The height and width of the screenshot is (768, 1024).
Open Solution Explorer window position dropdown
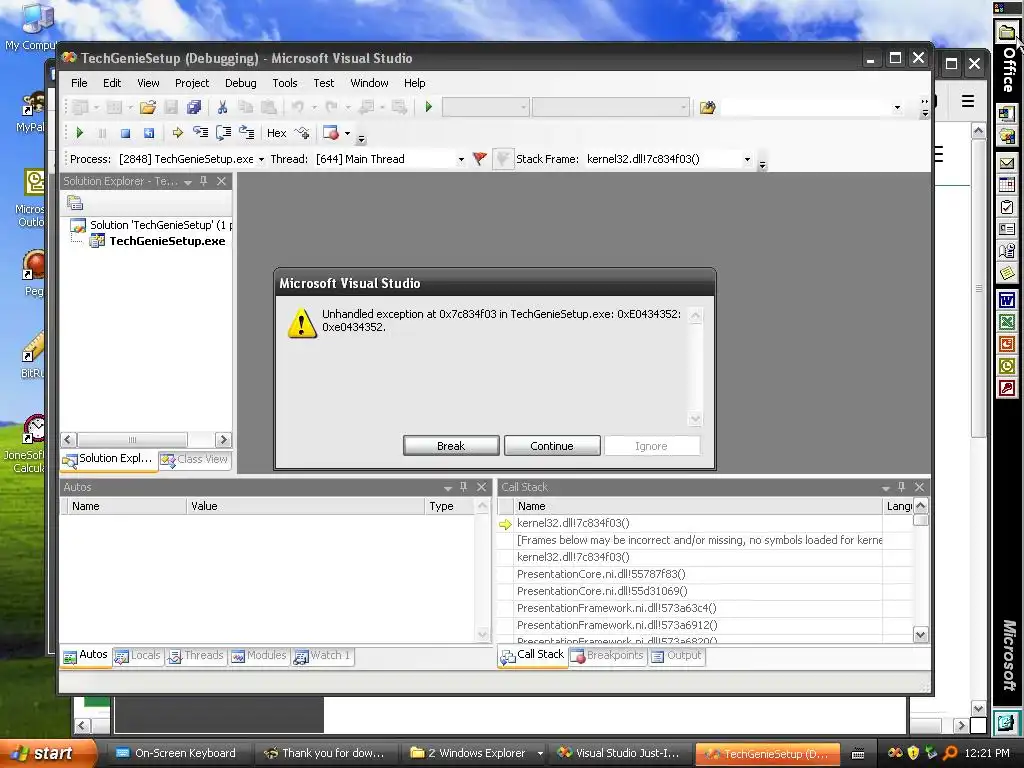click(x=187, y=182)
